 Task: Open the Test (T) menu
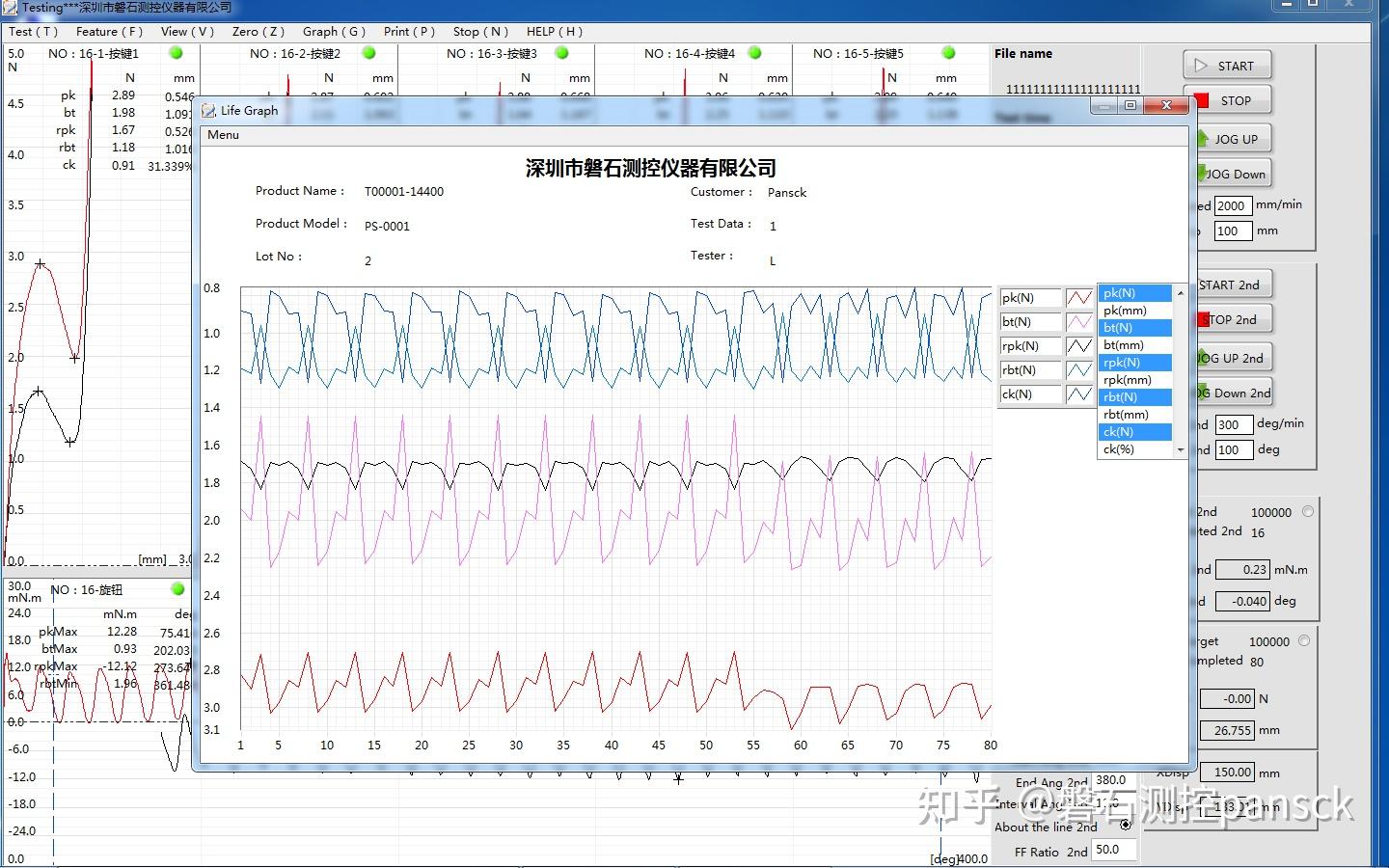pos(34,31)
